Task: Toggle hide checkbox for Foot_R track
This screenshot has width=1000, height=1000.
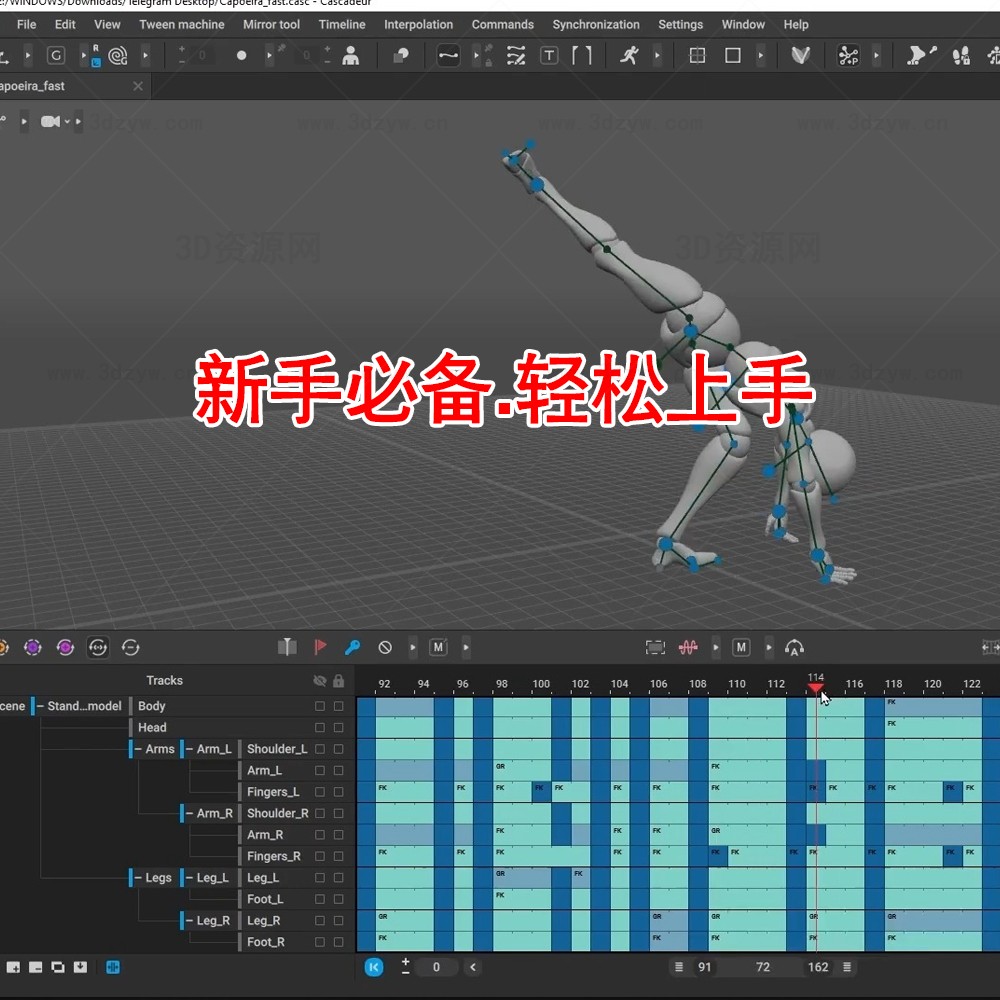Action: click(x=320, y=942)
